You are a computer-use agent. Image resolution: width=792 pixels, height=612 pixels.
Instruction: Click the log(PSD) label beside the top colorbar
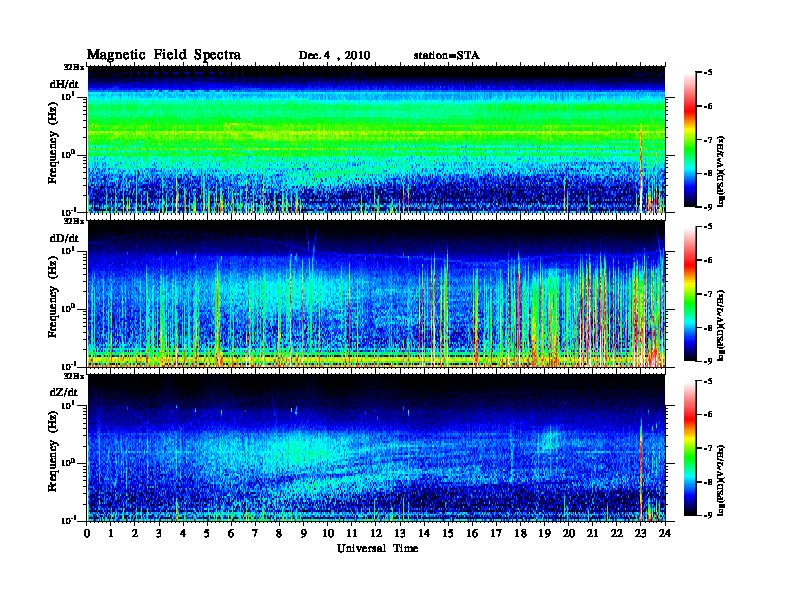click(x=721, y=171)
